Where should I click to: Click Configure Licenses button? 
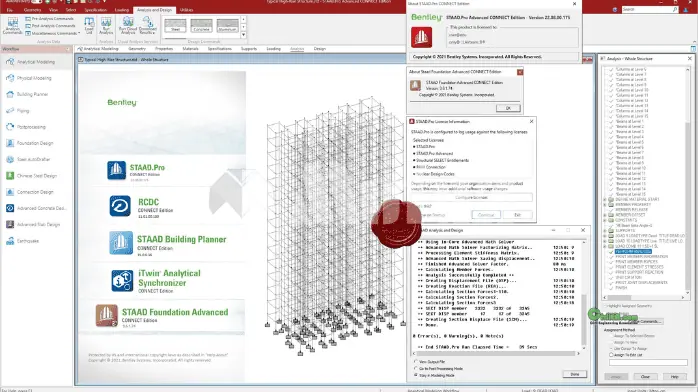(471, 198)
